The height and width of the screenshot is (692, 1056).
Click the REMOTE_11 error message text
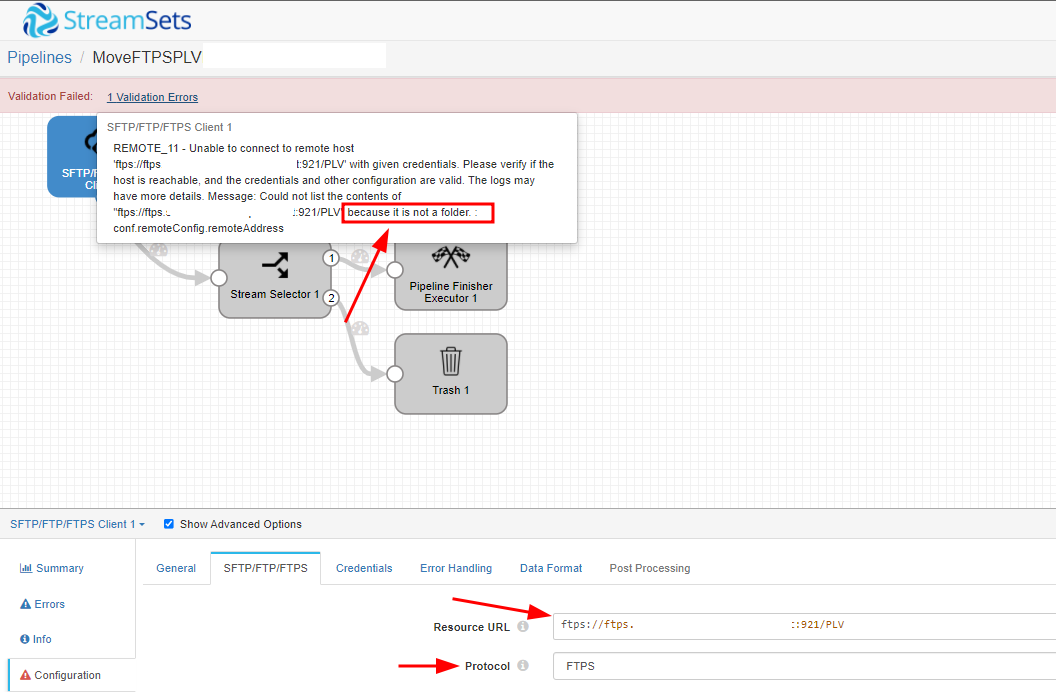[x=333, y=188]
